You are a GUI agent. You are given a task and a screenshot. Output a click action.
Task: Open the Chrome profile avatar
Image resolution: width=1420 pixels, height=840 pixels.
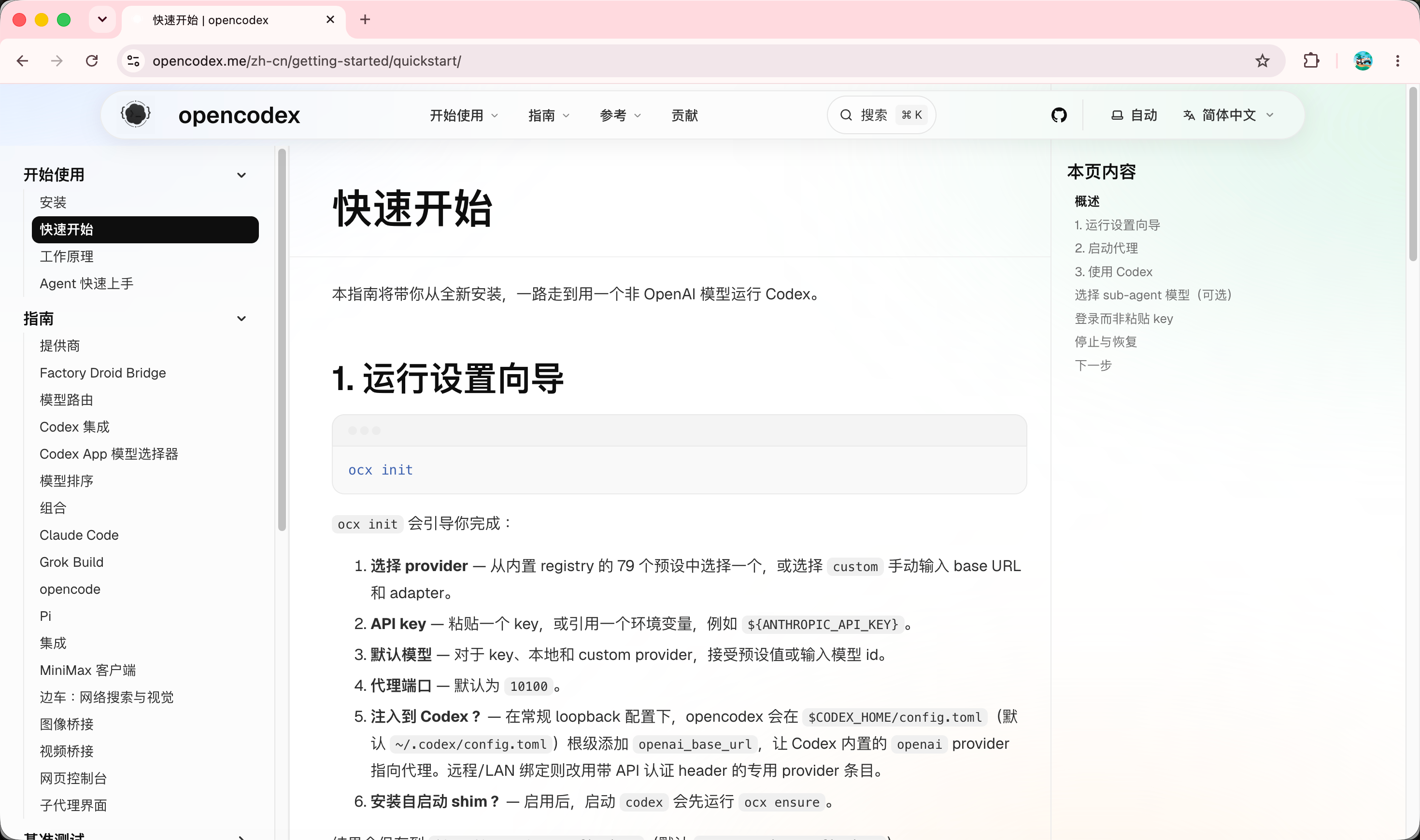pyautogui.click(x=1363, y=60)
